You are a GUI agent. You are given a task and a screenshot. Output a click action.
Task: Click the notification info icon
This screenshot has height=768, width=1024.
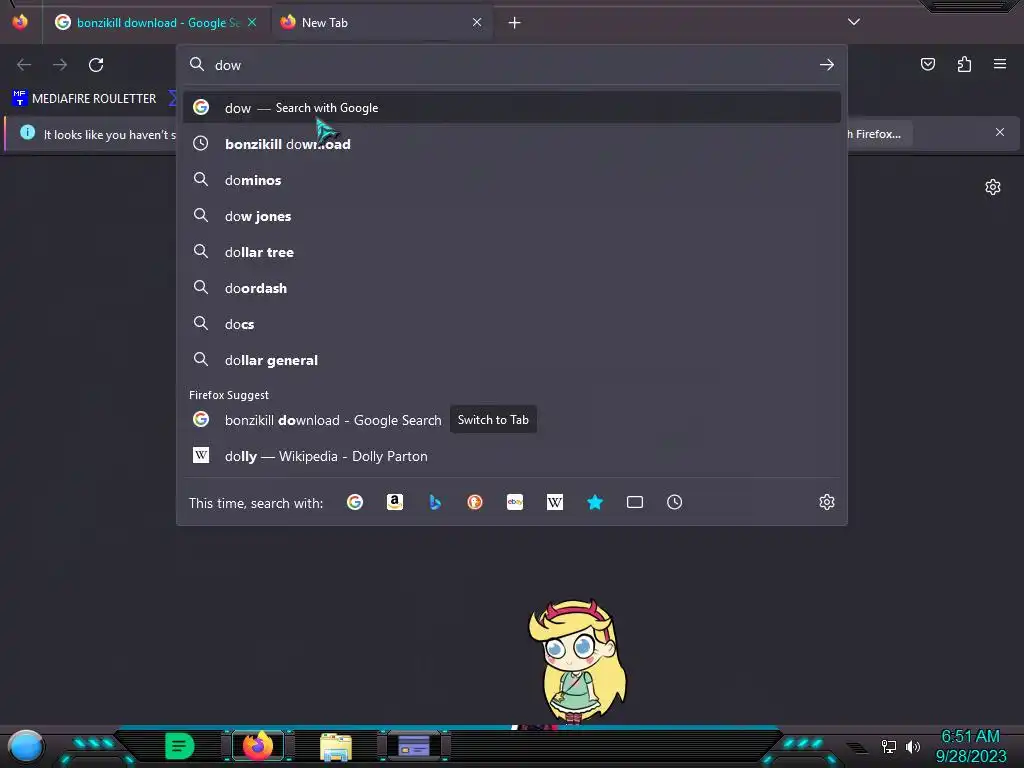(27, 133)
